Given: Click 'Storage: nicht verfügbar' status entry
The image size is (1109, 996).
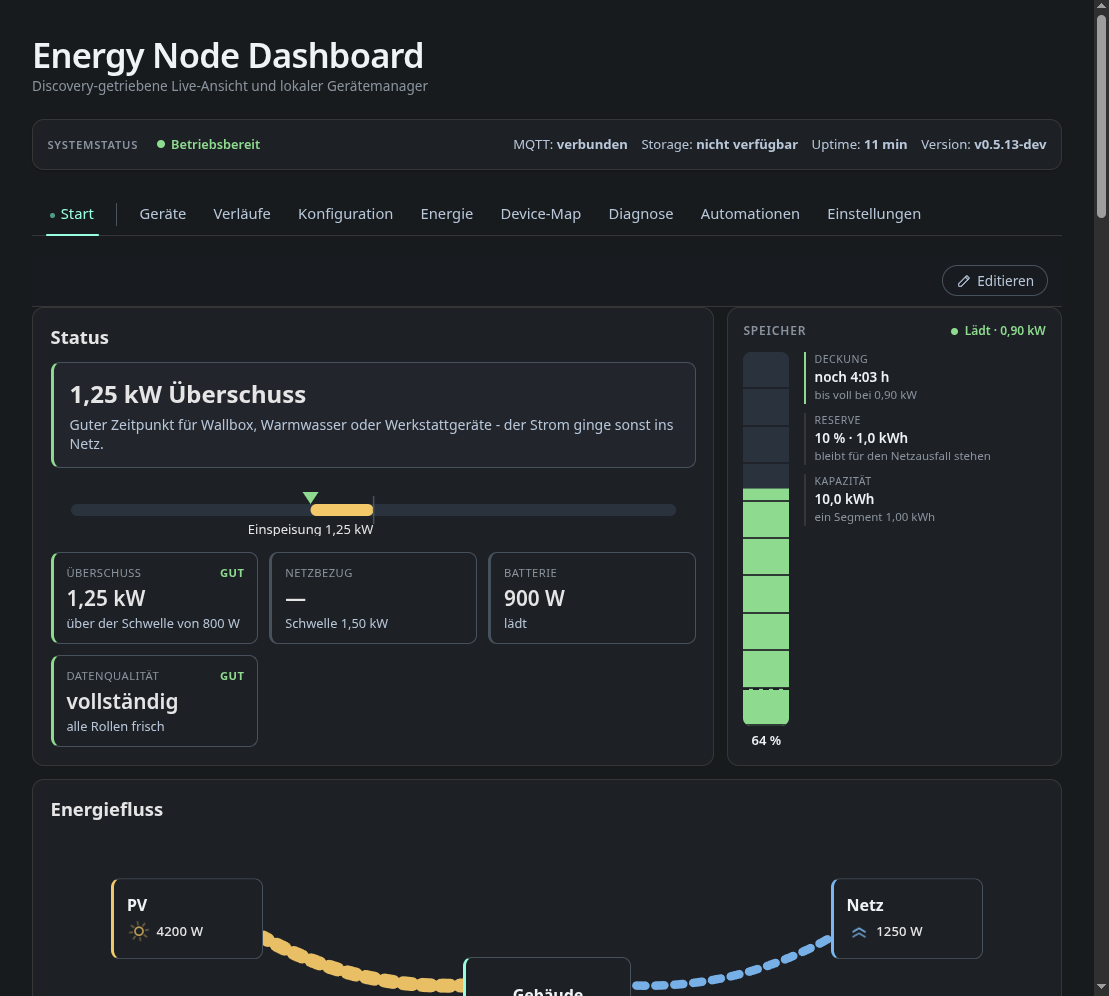Looking at the screenshot, I should pyautogui.click(x=719, y=144).
